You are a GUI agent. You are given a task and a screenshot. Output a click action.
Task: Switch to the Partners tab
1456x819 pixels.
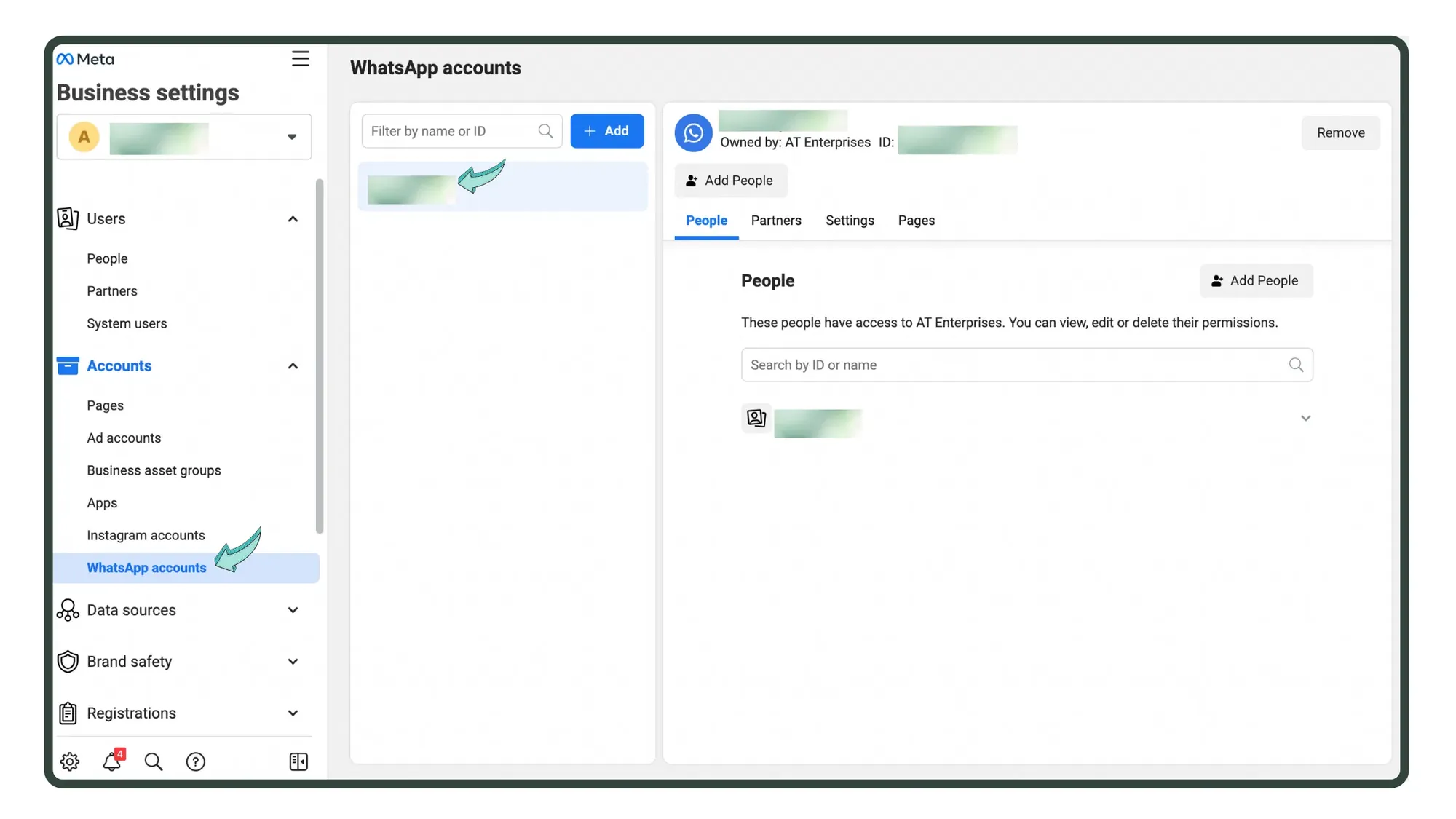(776, 220)
